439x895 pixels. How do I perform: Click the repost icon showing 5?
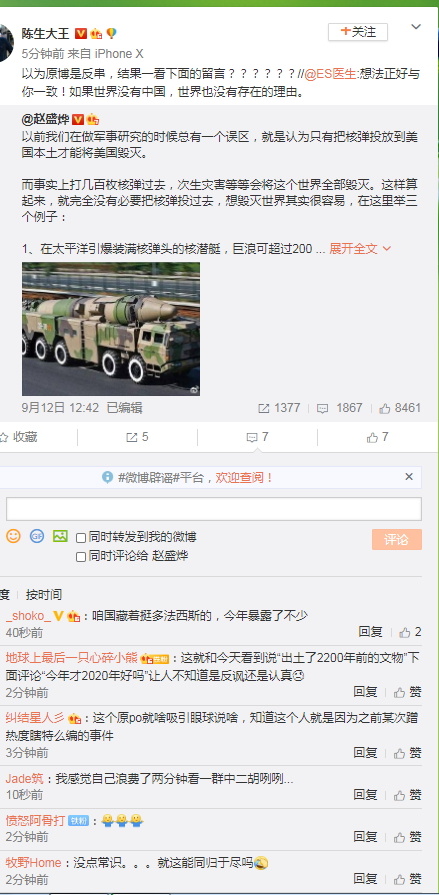point(137,437)
